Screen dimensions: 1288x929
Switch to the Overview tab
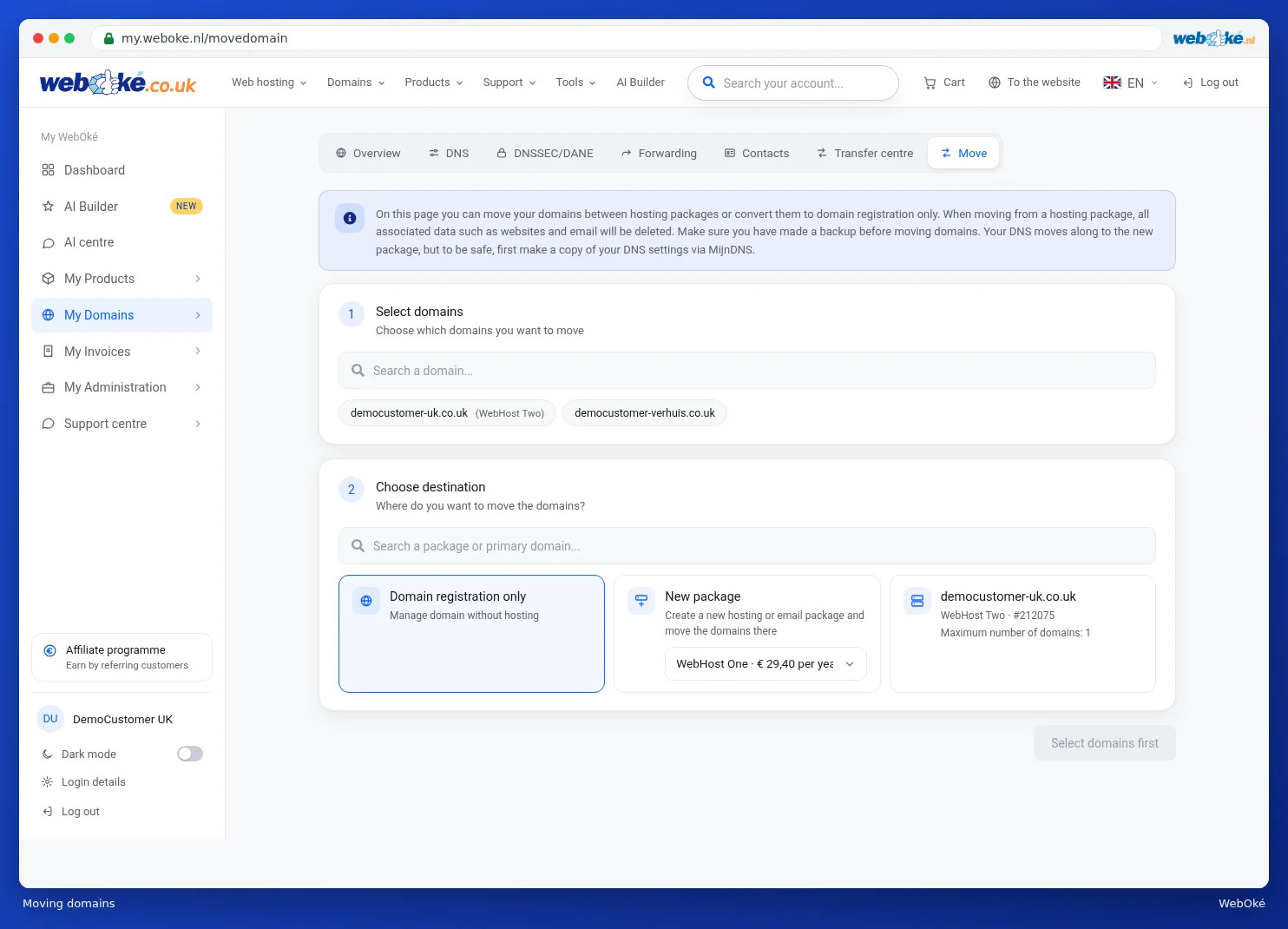point(368,154)
